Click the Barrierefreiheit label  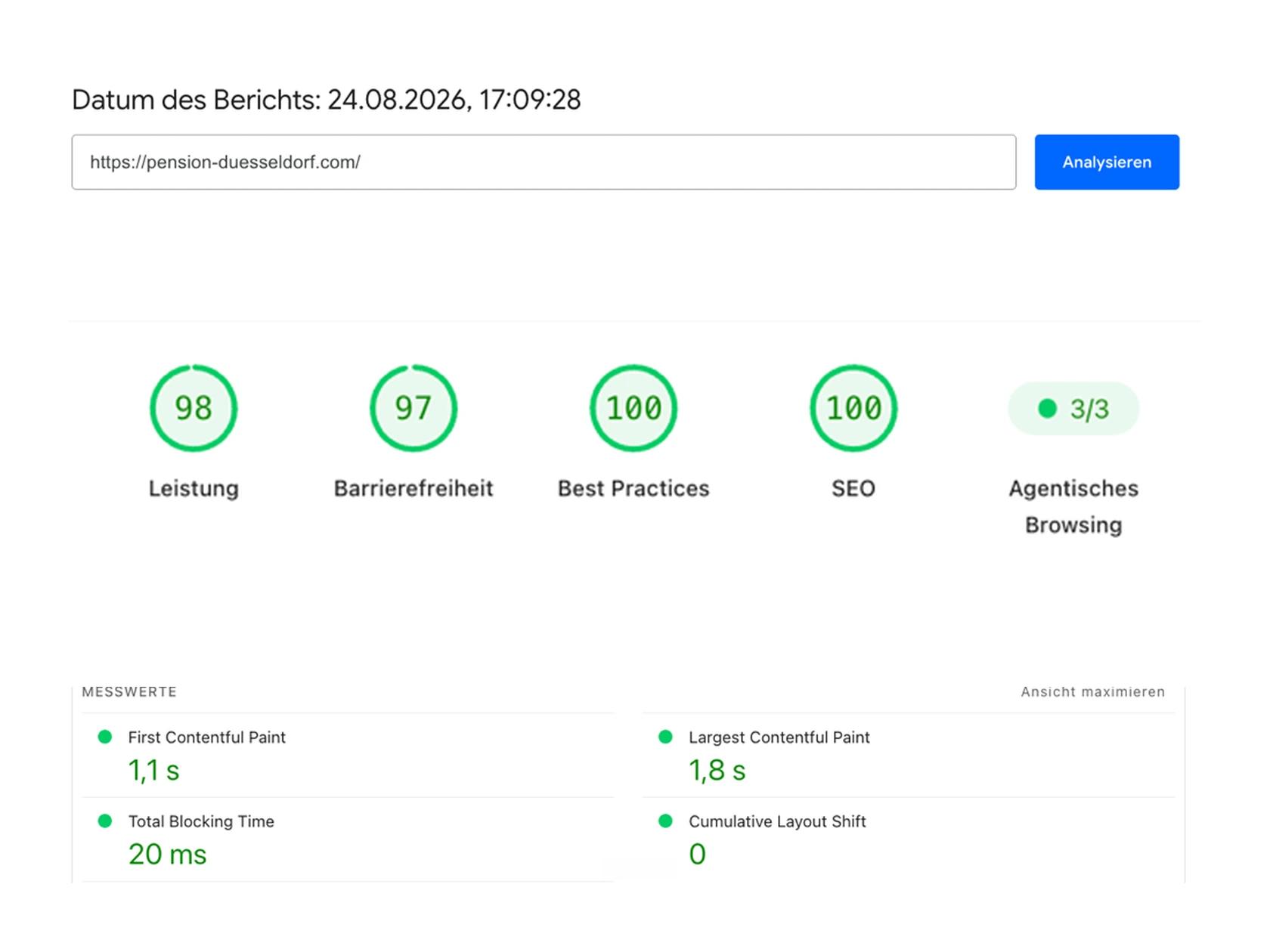coord(414,489)
